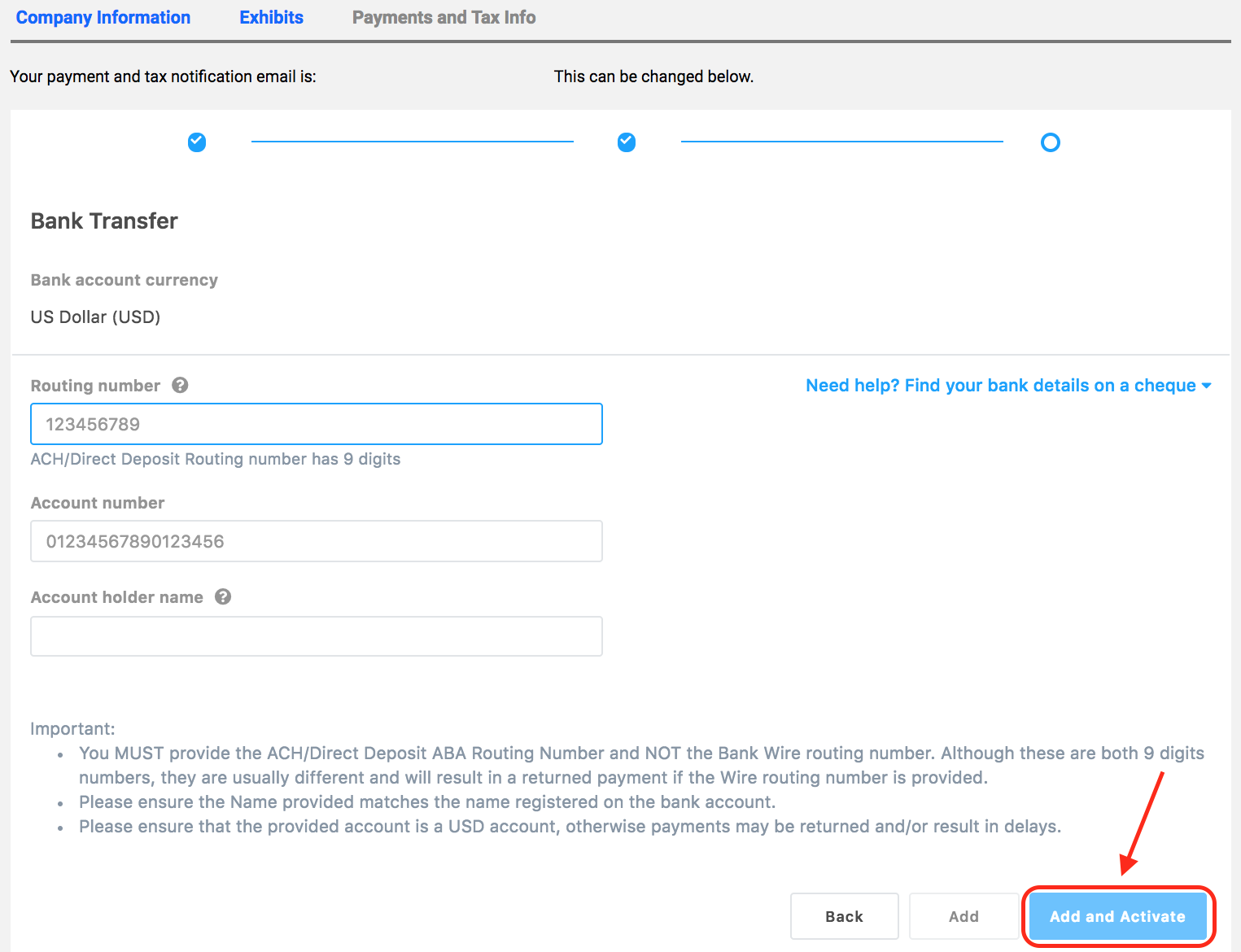
Task: Click the US Dollar (USD) currency text
Action: 95,317
